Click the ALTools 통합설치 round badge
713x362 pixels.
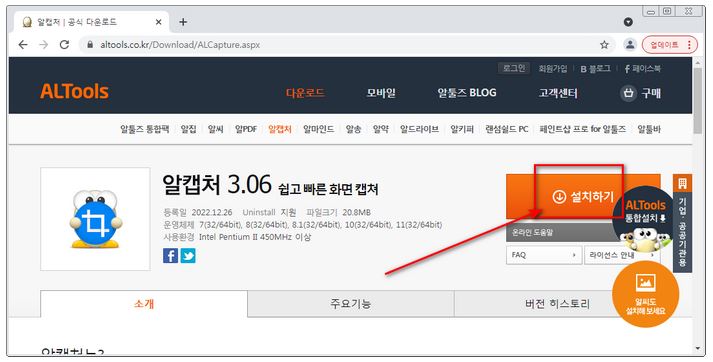point(644,218)
